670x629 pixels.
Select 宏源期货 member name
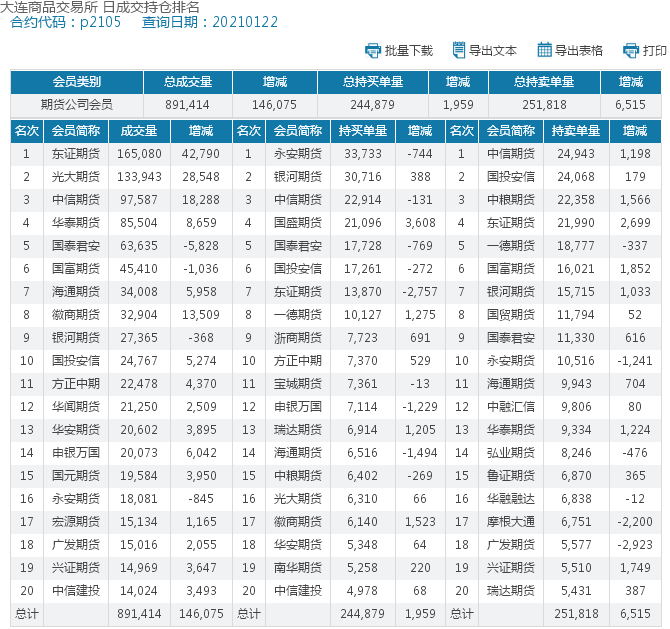tap(76, 522)
